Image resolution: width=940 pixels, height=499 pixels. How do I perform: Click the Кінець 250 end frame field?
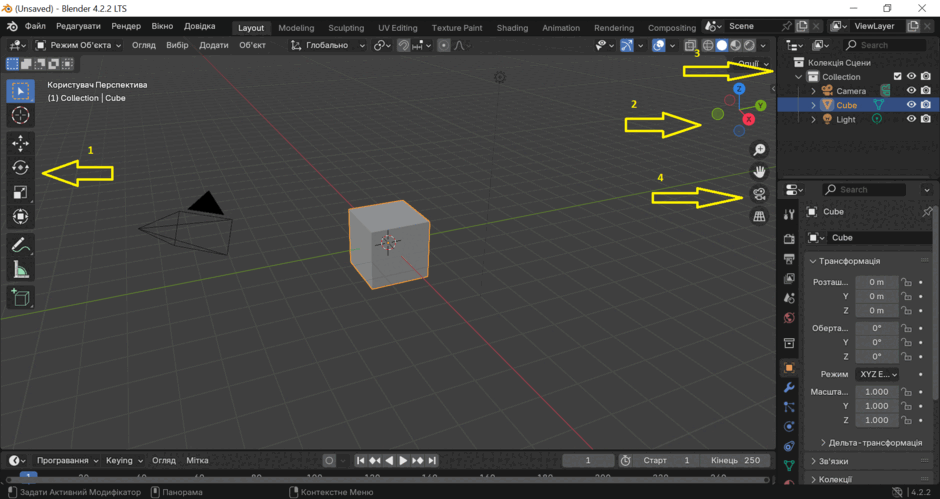coord(736,461)
